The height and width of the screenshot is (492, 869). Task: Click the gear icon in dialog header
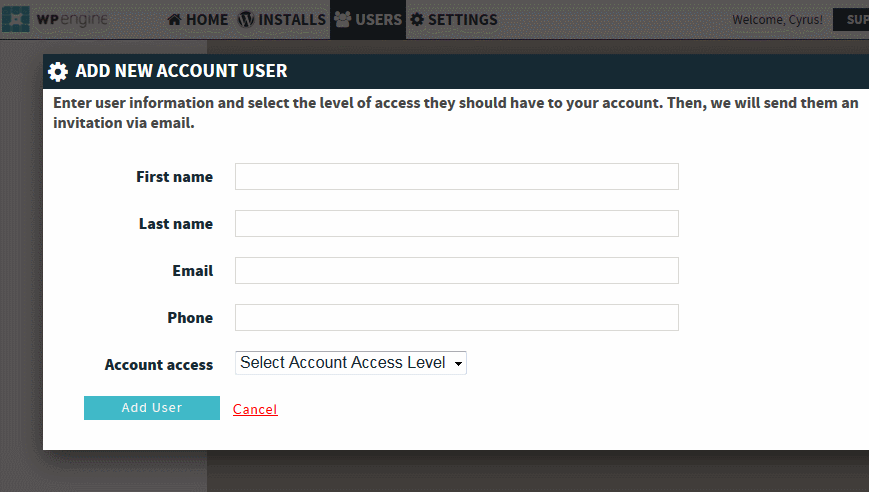click(x=58, y=71)
